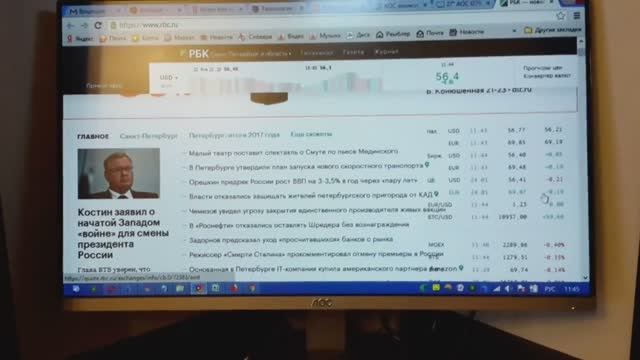
Task: Go forward using the browser forward arrow
Action: pos(84,26)
